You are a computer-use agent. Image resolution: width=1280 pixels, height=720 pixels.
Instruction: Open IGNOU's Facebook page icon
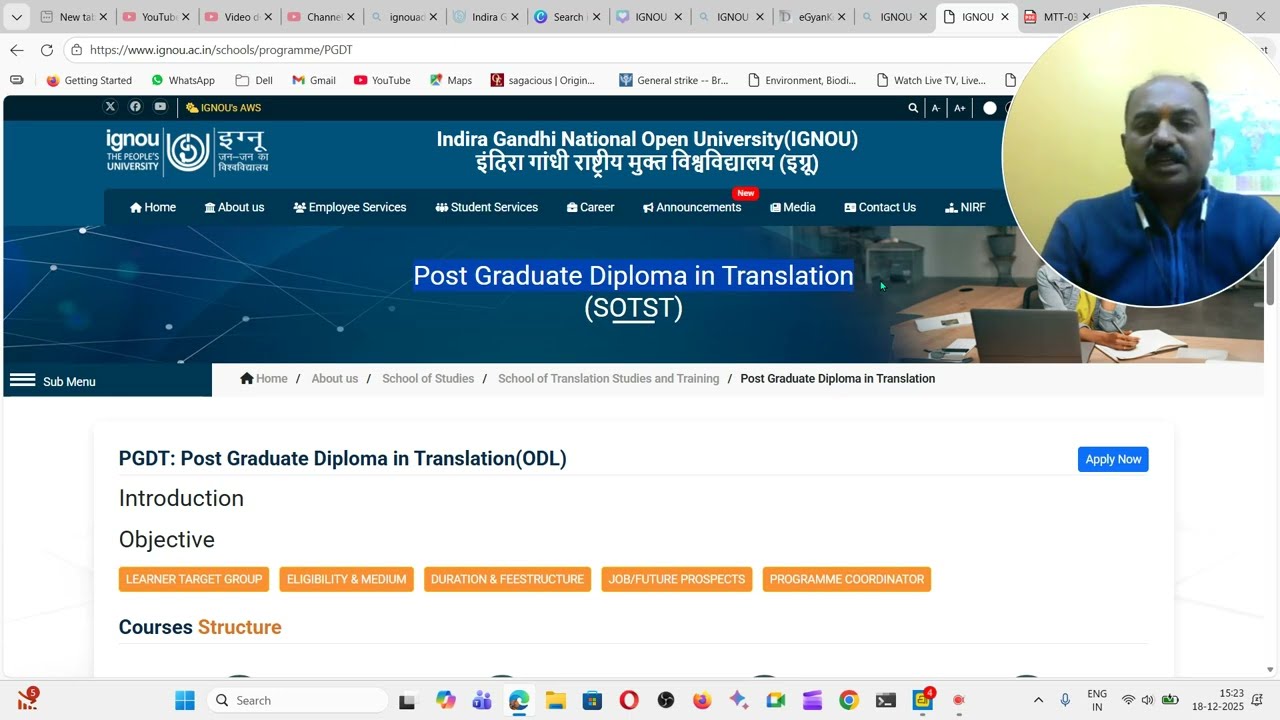(x=135, y=107)
